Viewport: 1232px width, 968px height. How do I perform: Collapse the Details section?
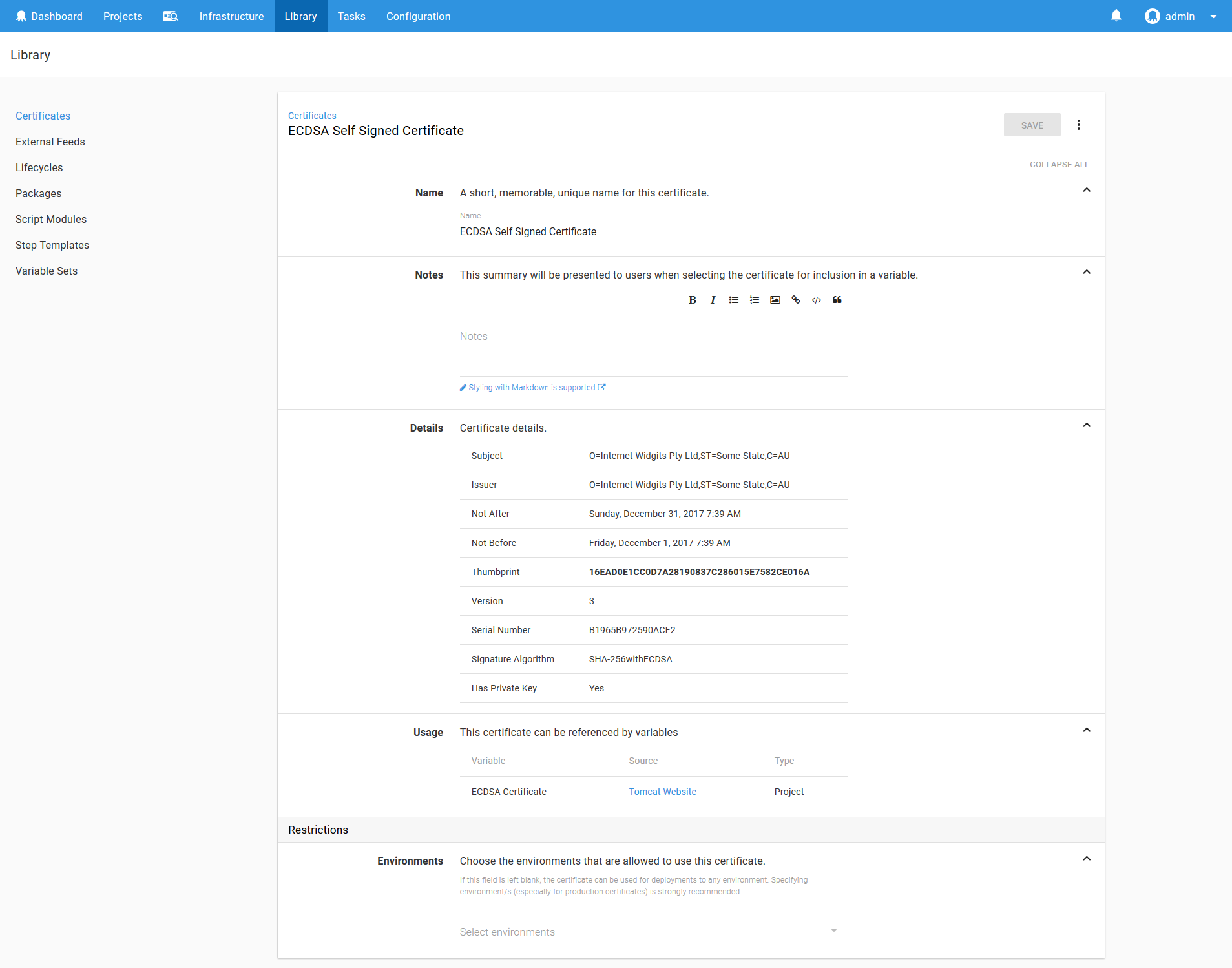(x=1086, y=425)
